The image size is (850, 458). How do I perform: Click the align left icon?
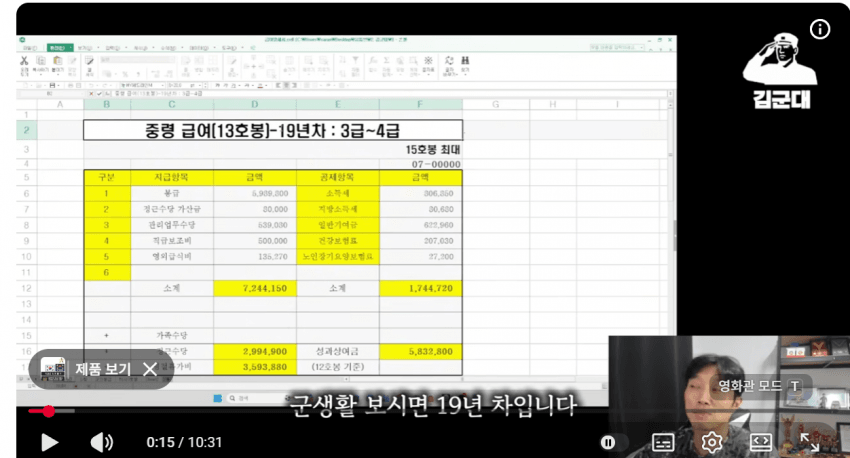point(279,85)
